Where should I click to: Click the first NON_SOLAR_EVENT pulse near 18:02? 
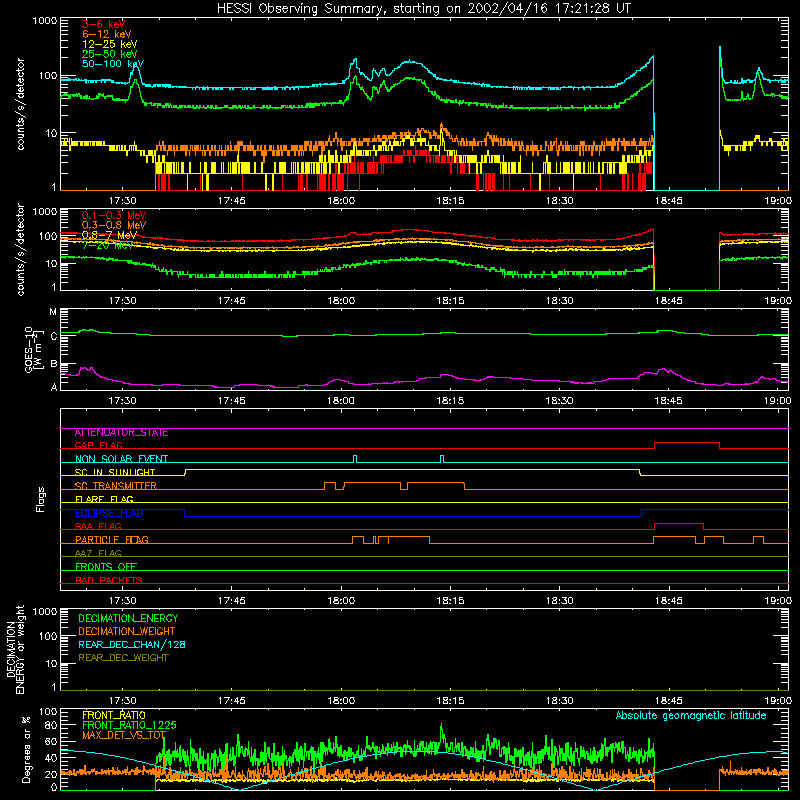[355, 459]
